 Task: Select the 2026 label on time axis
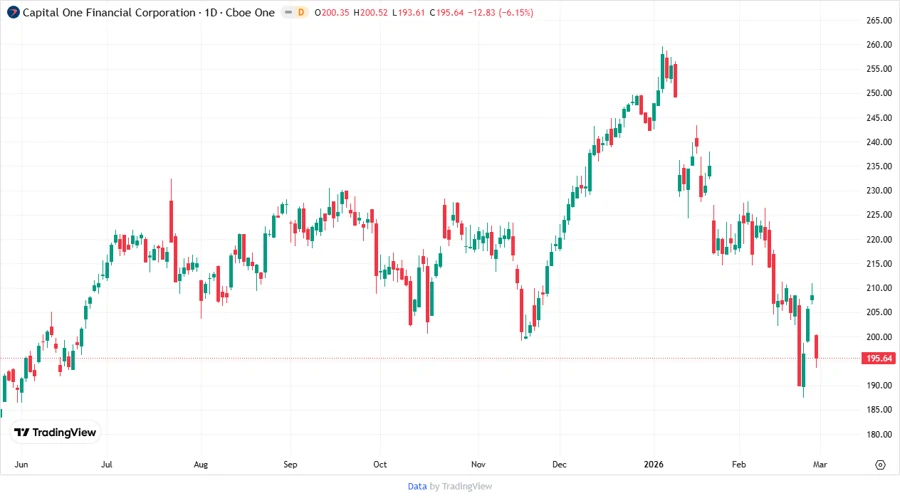click(x=654, y=464)
